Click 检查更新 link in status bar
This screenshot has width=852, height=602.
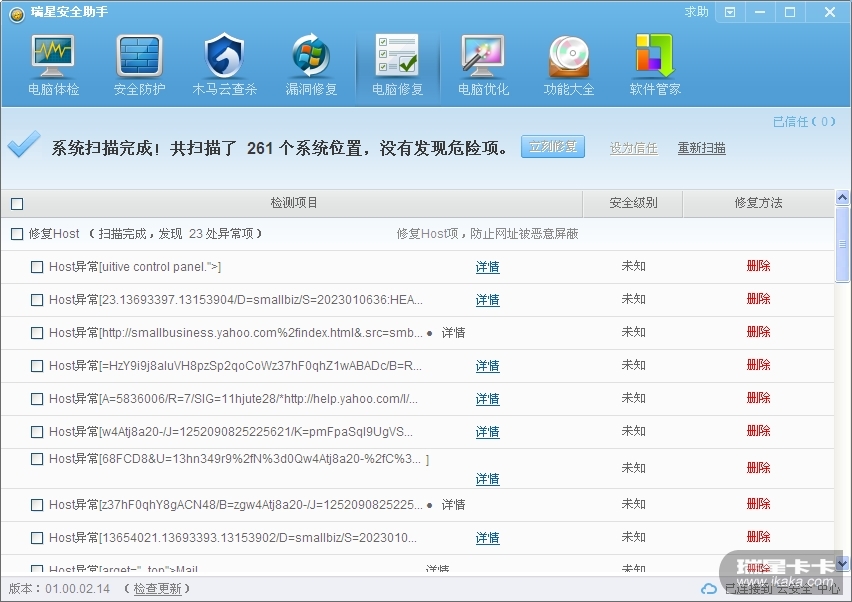pyautogui.click(x=157, y=588)
